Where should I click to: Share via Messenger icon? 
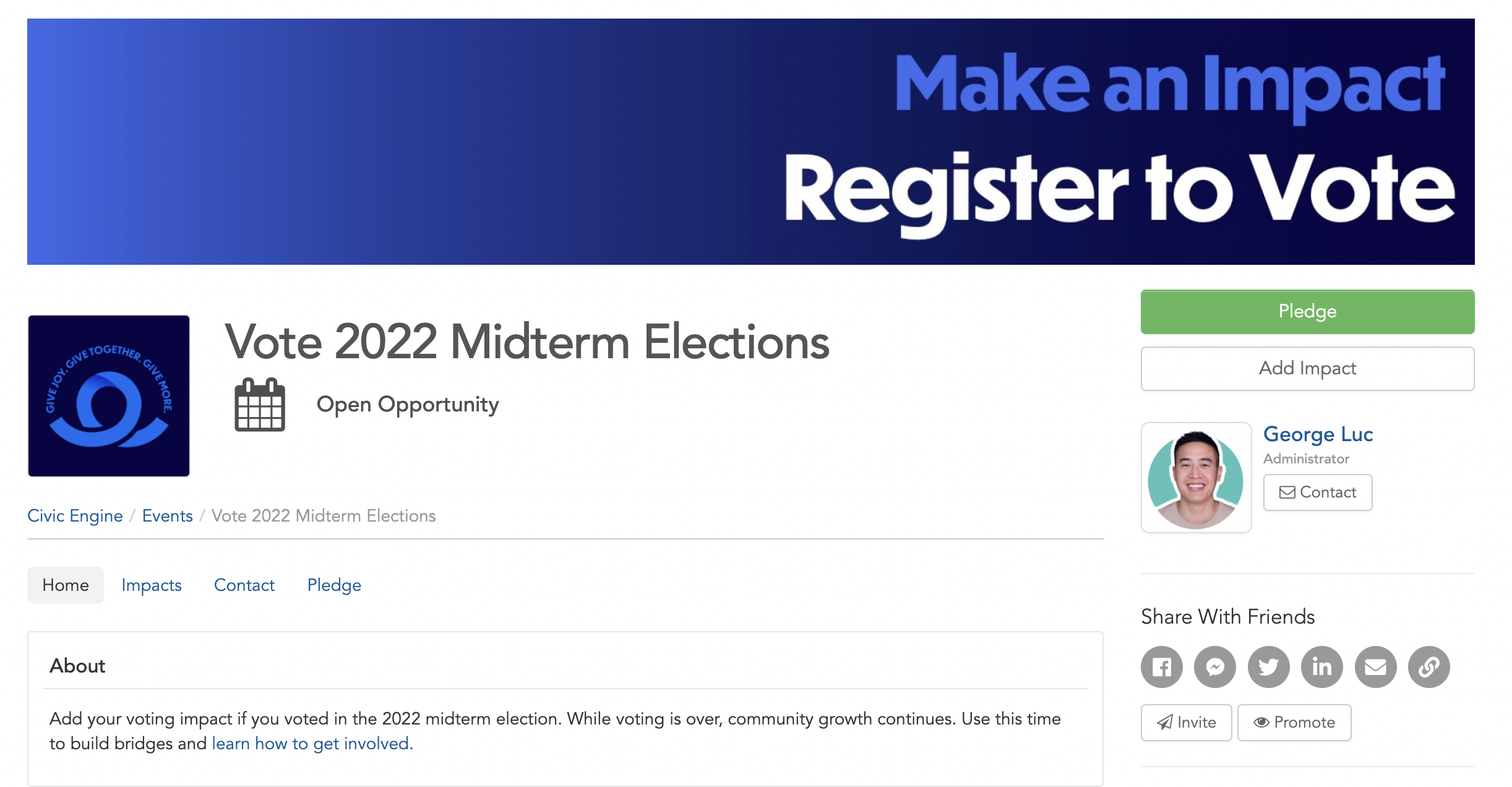tap(1215, 667)
